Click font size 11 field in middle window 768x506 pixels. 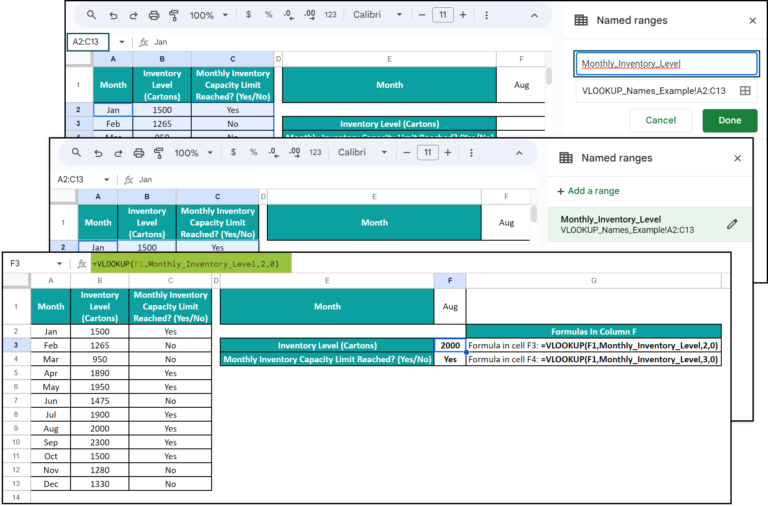[x=428, y=152]
